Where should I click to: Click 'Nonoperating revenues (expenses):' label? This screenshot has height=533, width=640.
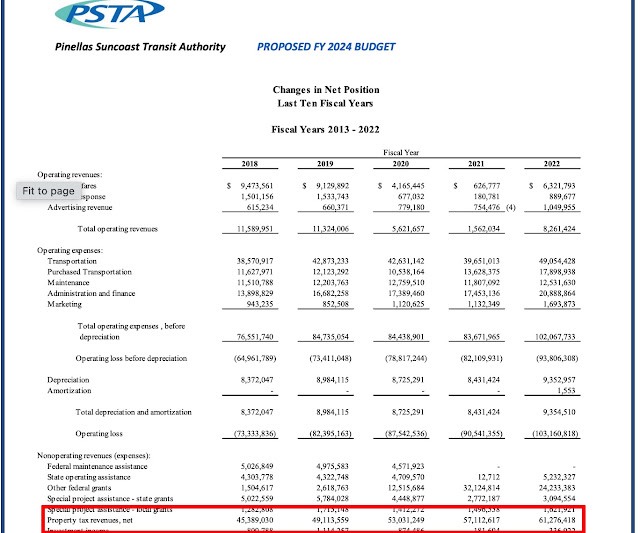(93, 455)
